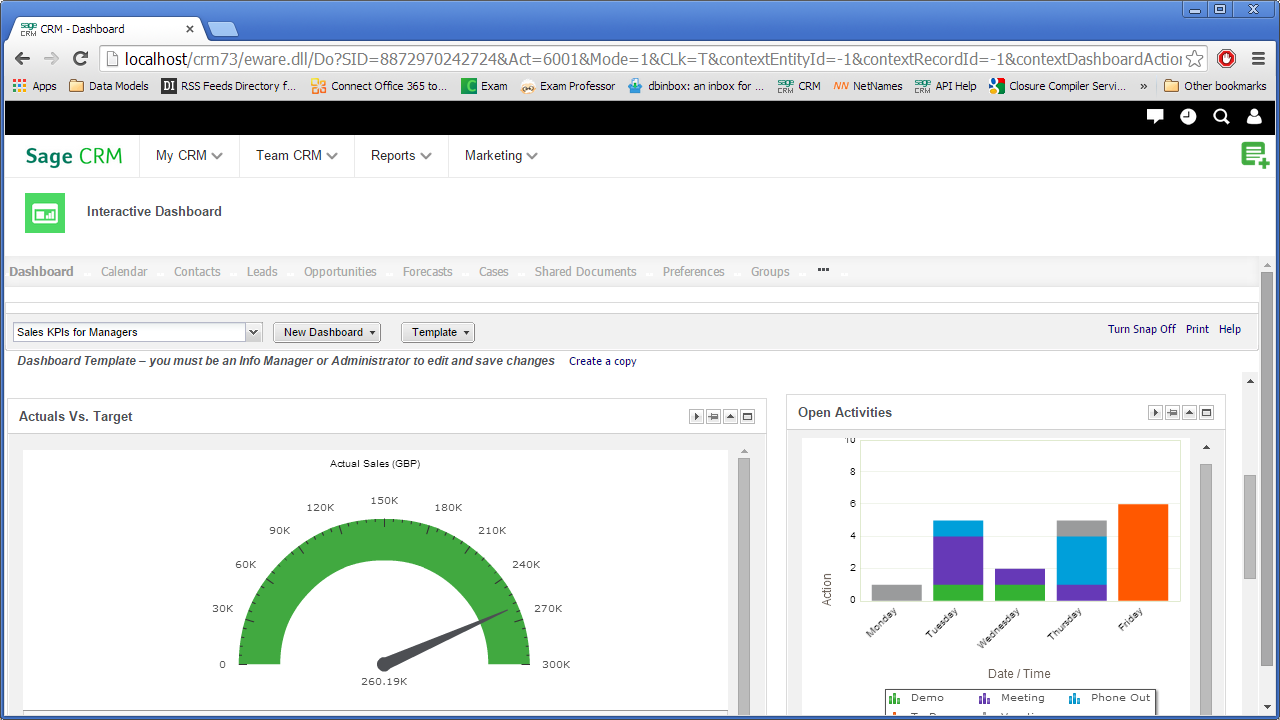
Task: Open the notifications chat bubble icon
Action: pos(1155,117)
